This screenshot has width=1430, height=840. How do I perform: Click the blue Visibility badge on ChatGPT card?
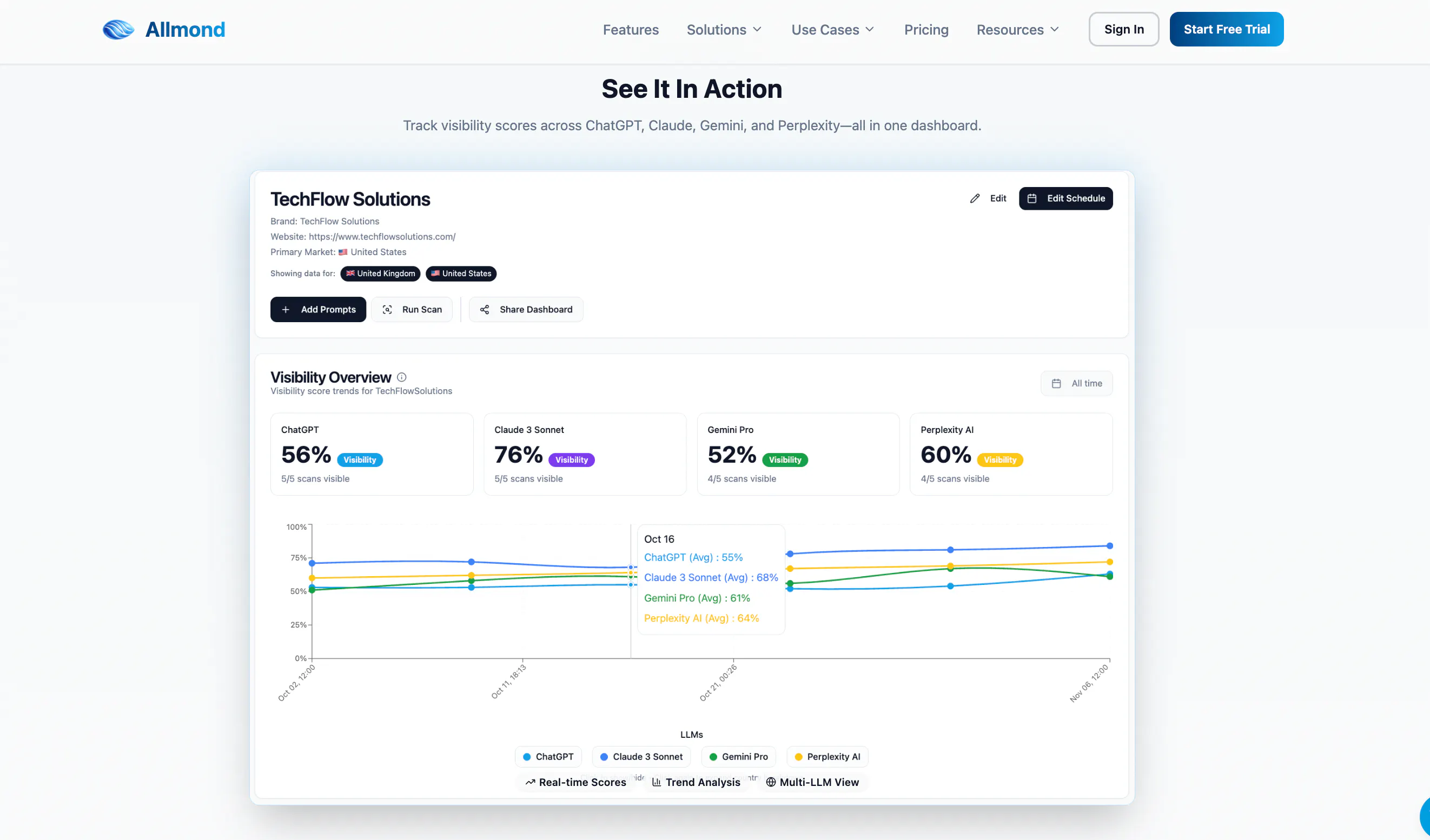point(360,460)
